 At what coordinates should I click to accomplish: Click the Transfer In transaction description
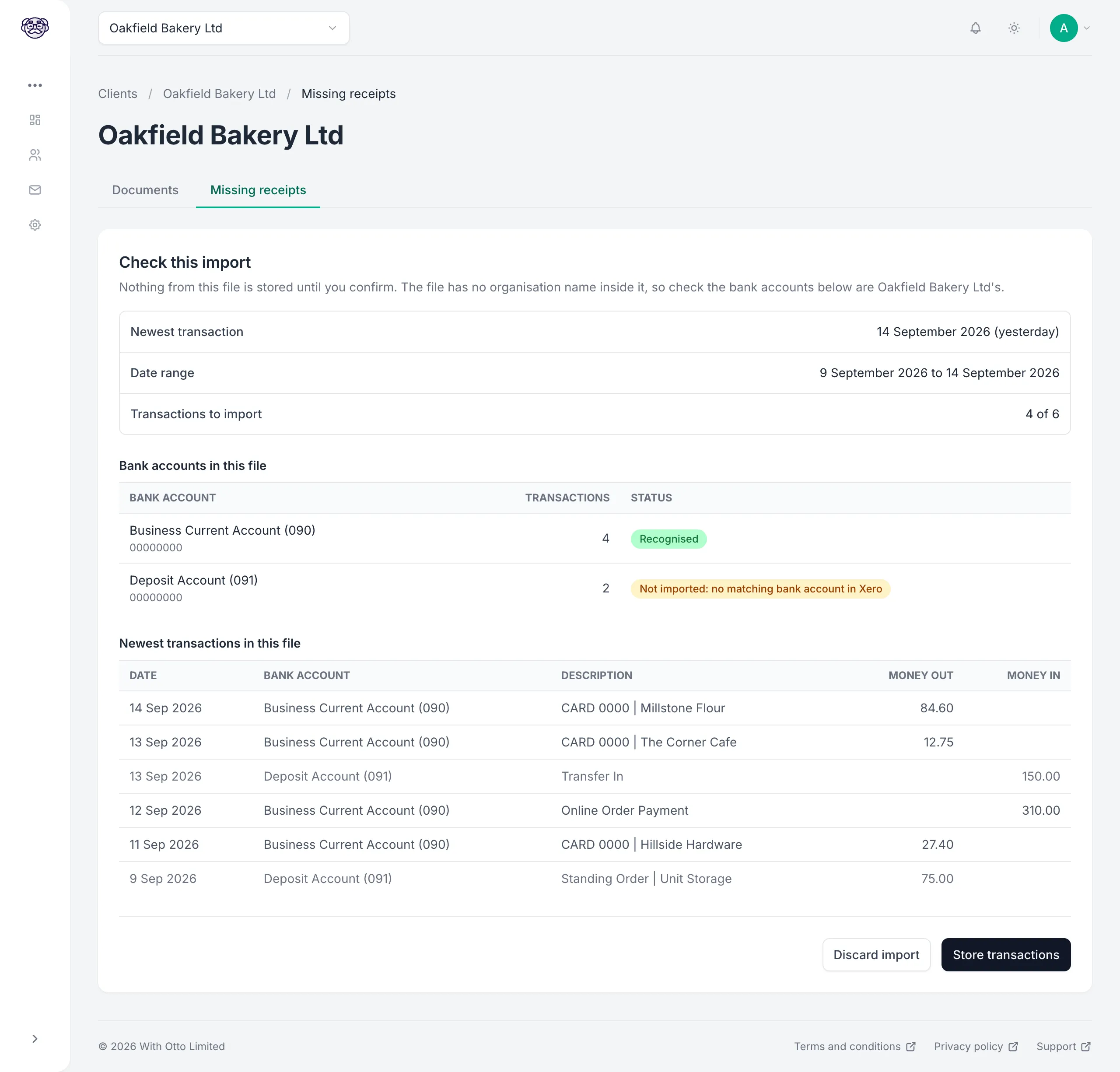coord(592,776)
